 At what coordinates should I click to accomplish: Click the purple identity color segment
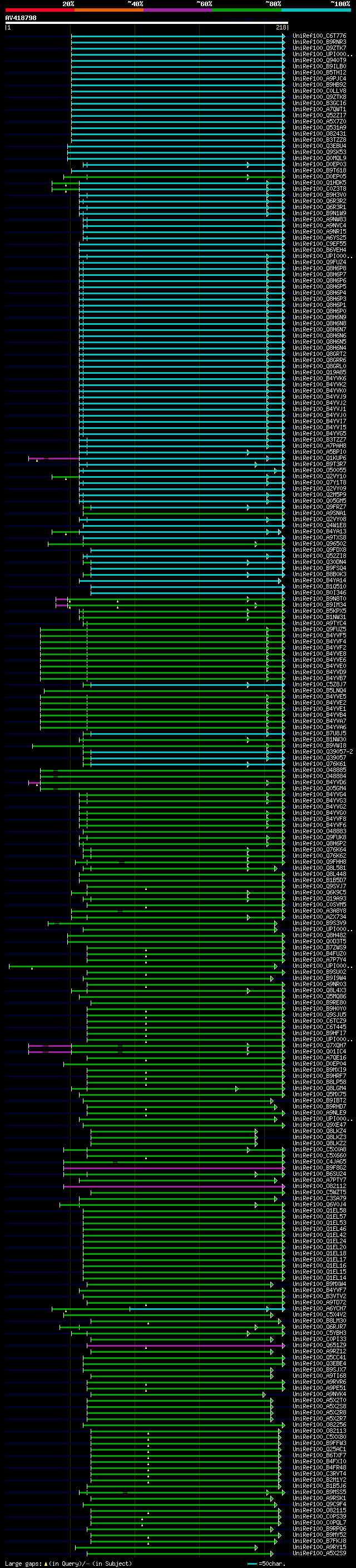[179, 11]
